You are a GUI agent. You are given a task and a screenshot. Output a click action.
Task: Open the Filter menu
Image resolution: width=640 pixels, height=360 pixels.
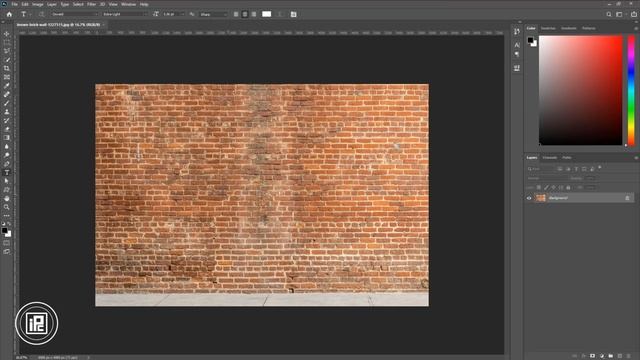[91, 4]
